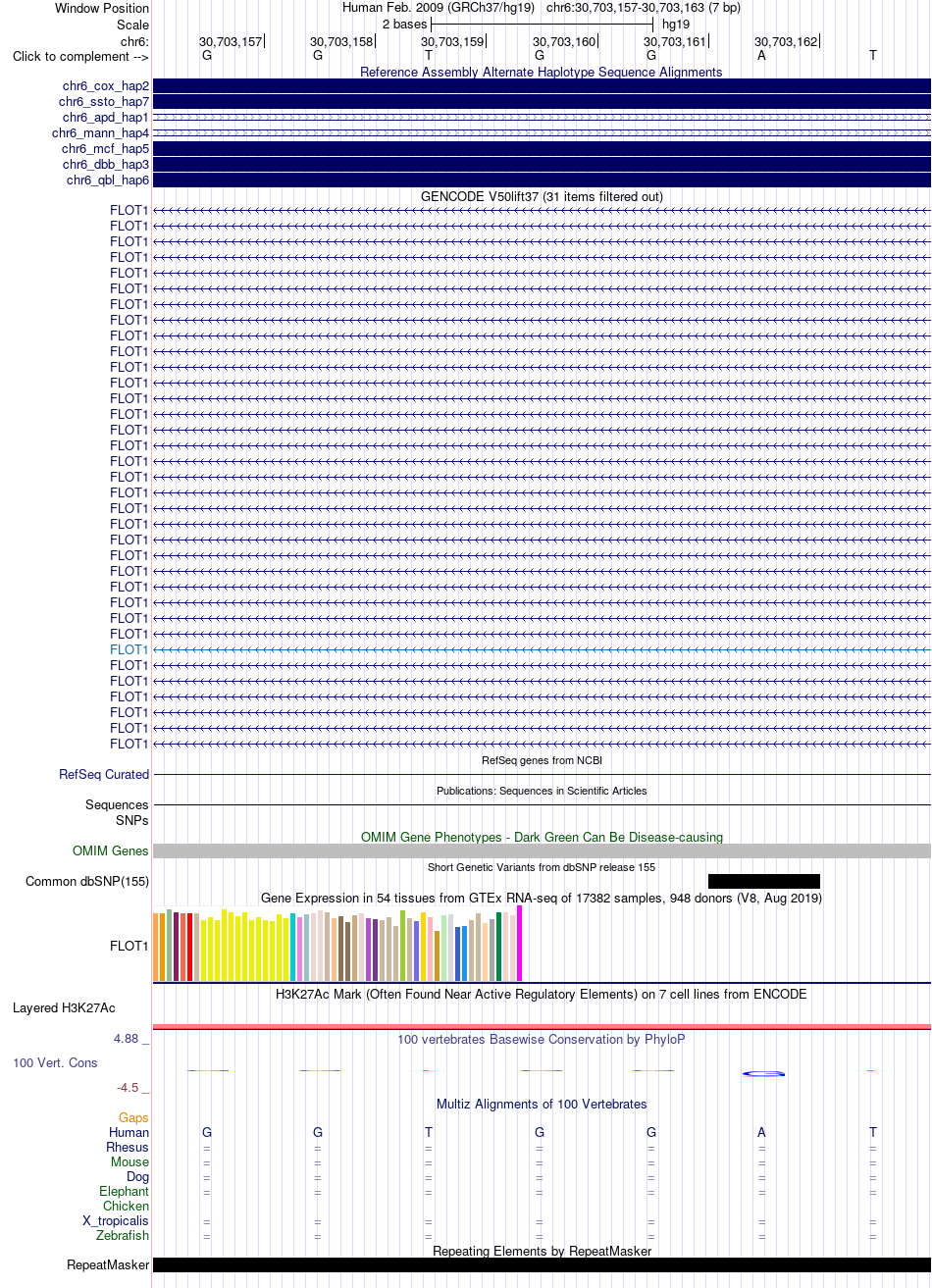932x1288 pixels.
Task: Open the Reference Assembly Alternate Haplotype track title
Action: click(x=542, y=73)
